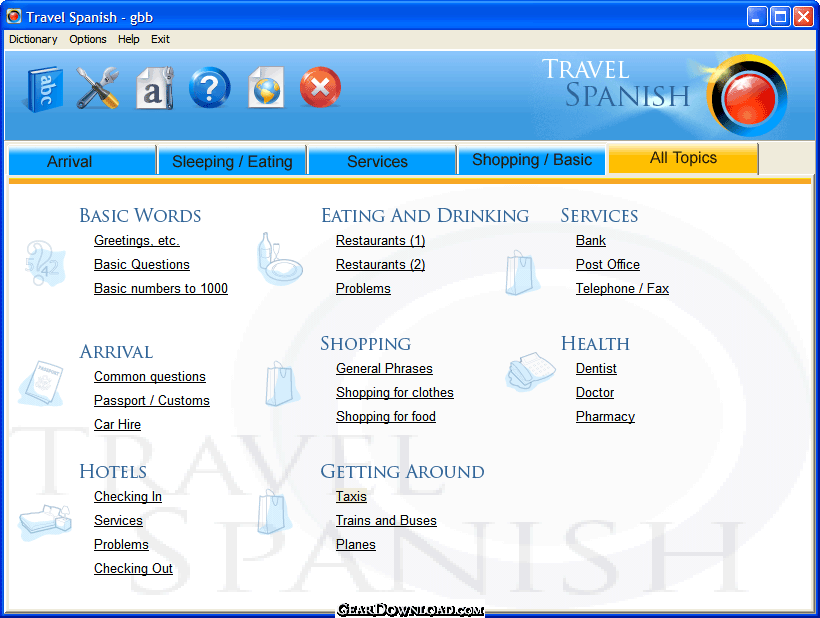Open the Bank topic
Screen dimensions: 820x618
coord(590,241)
